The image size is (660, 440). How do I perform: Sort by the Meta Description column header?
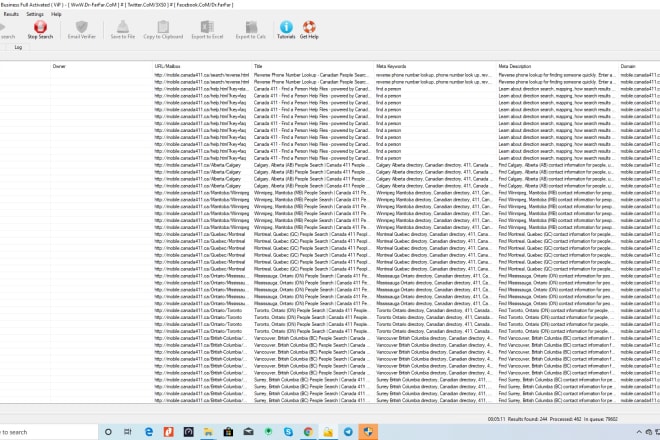557,66
